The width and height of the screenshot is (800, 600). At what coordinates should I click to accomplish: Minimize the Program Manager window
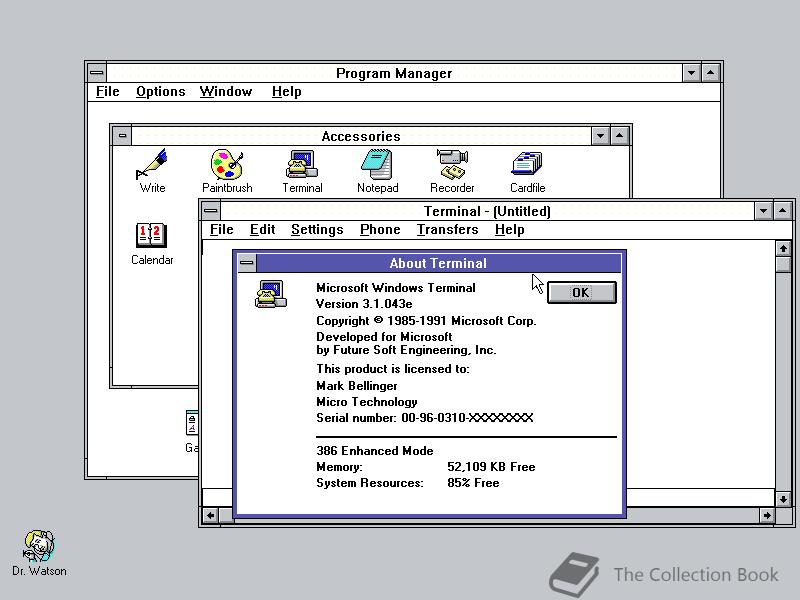[x=691, y=73]
